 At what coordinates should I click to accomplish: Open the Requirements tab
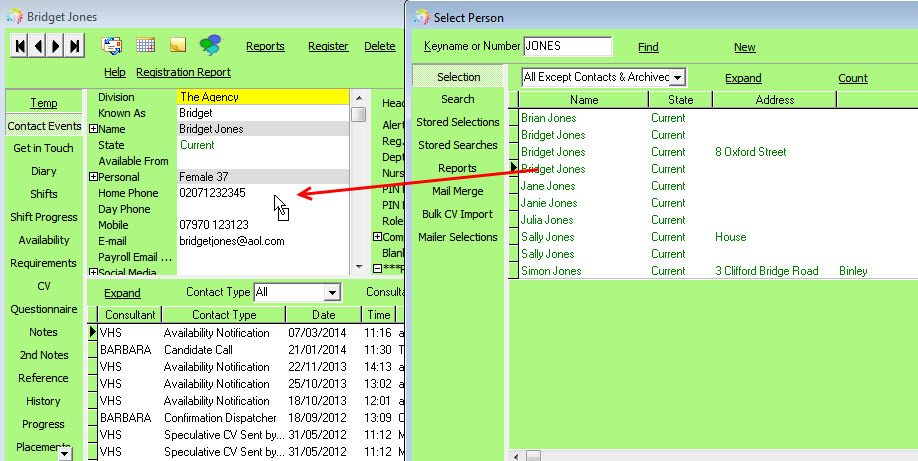click(43, 264)
